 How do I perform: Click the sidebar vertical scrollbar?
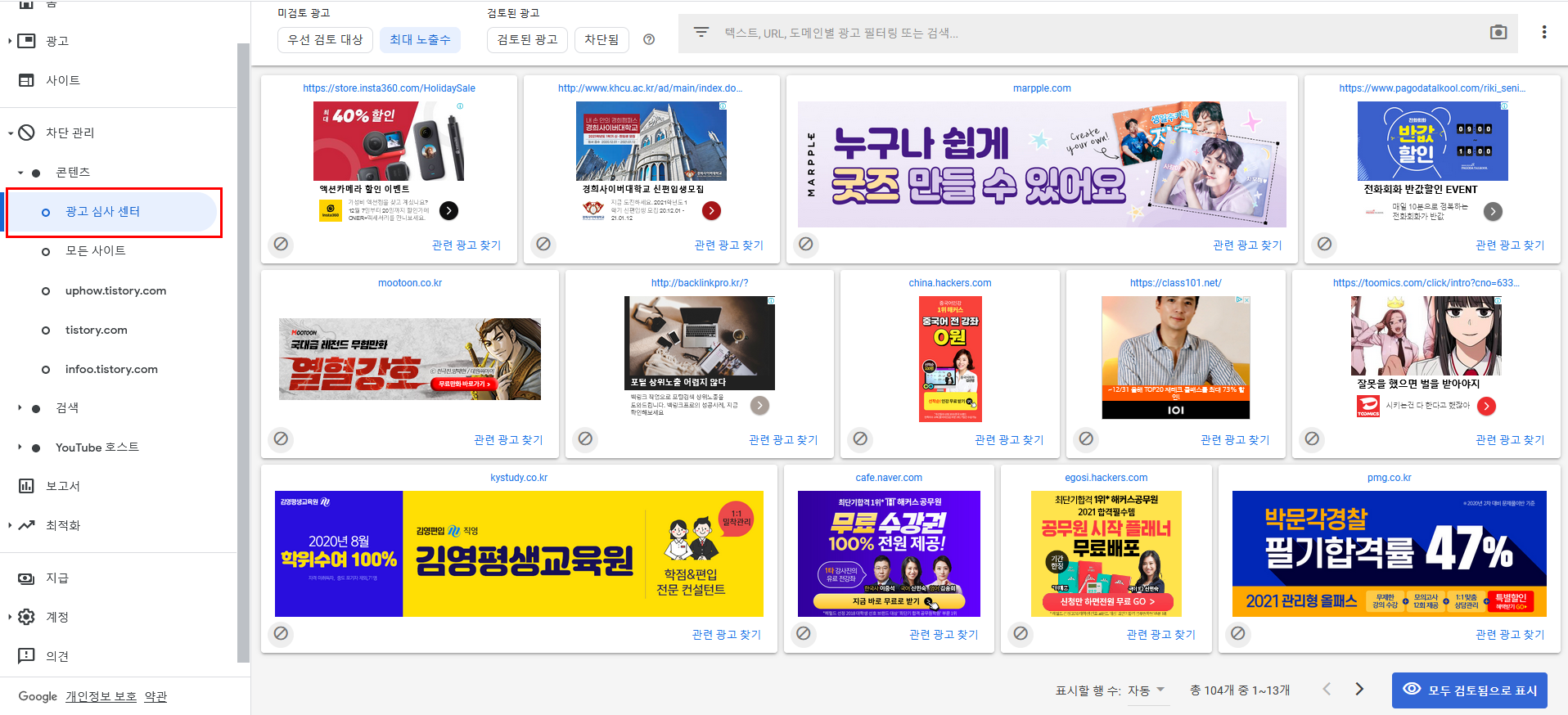click(243, 352)
